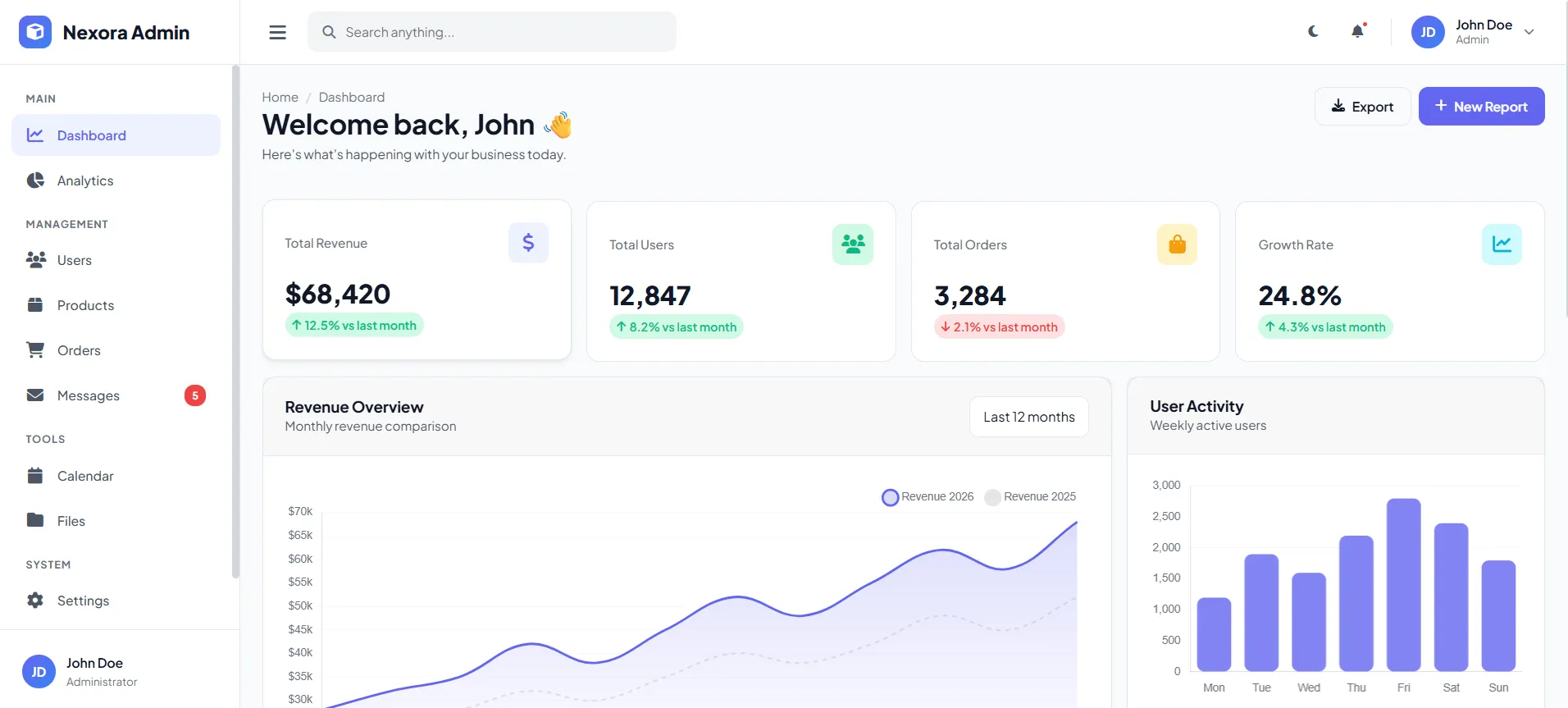The width and height of the screenshot is (1568, 708).
Task: Click the JD avatar at sidebar bottom
Action: [39, 672]
